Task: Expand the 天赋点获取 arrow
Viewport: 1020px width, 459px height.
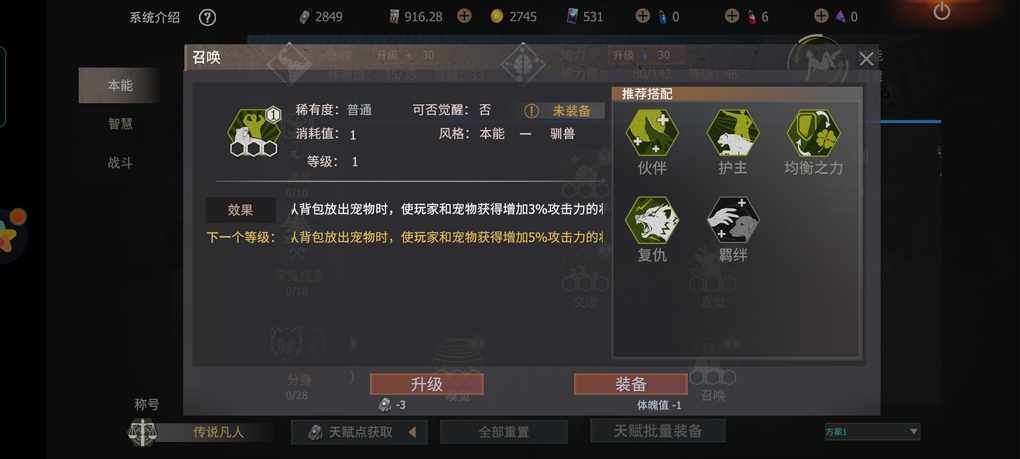Action: point(412,432)
